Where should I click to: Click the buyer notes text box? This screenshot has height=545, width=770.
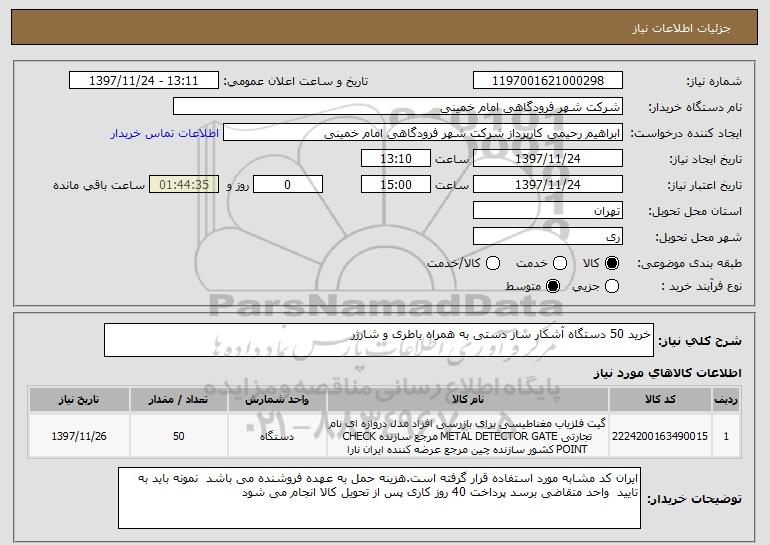click(x=380, y=498)
